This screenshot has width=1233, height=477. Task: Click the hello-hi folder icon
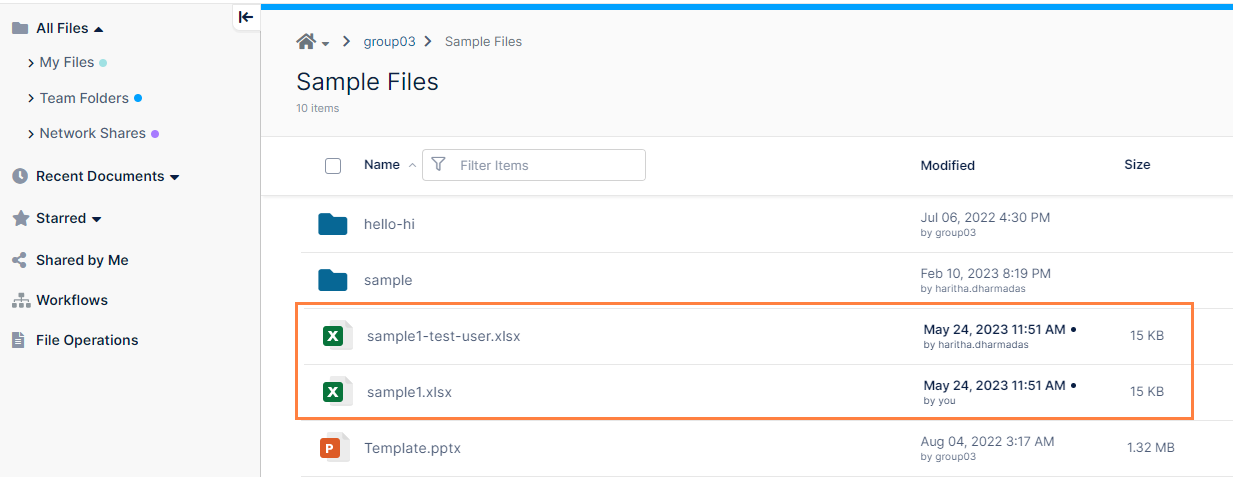pyautogui.click(x=332, y=224)
